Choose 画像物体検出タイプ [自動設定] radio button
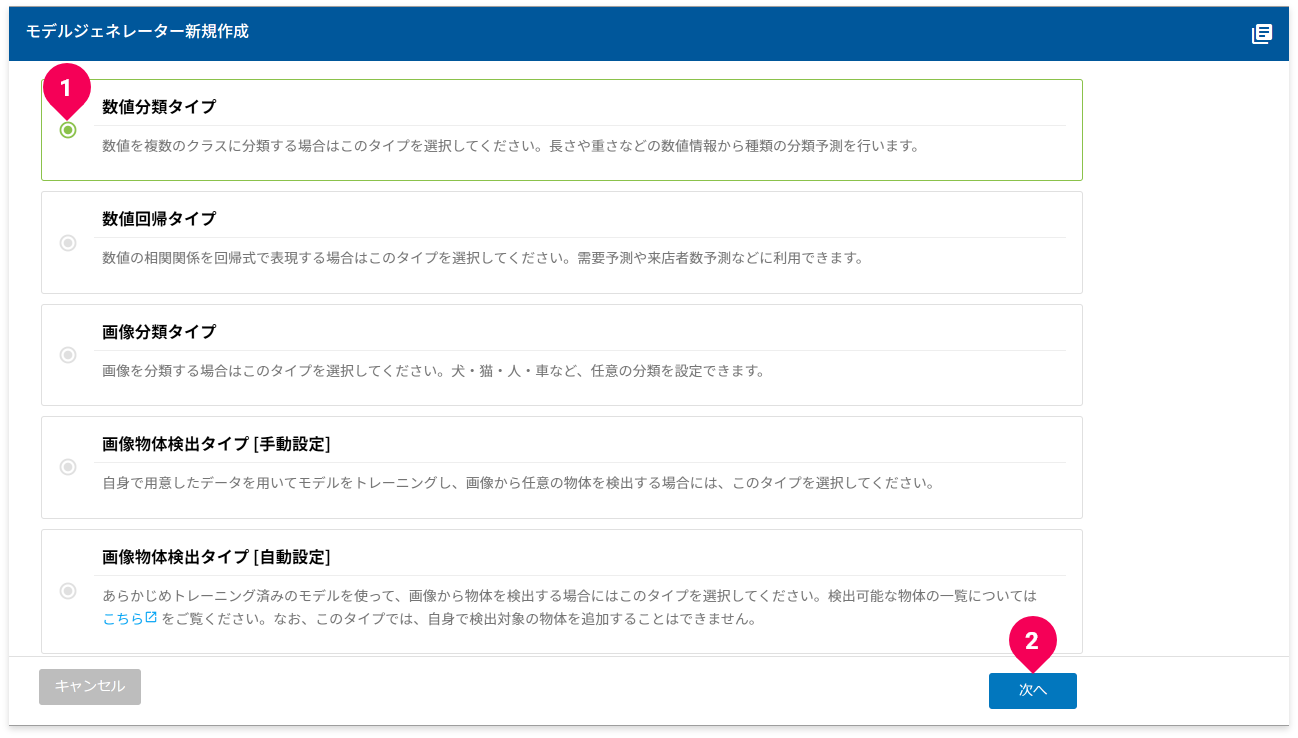The width and height of the screenshot is (1298, 738). [68, 591]
